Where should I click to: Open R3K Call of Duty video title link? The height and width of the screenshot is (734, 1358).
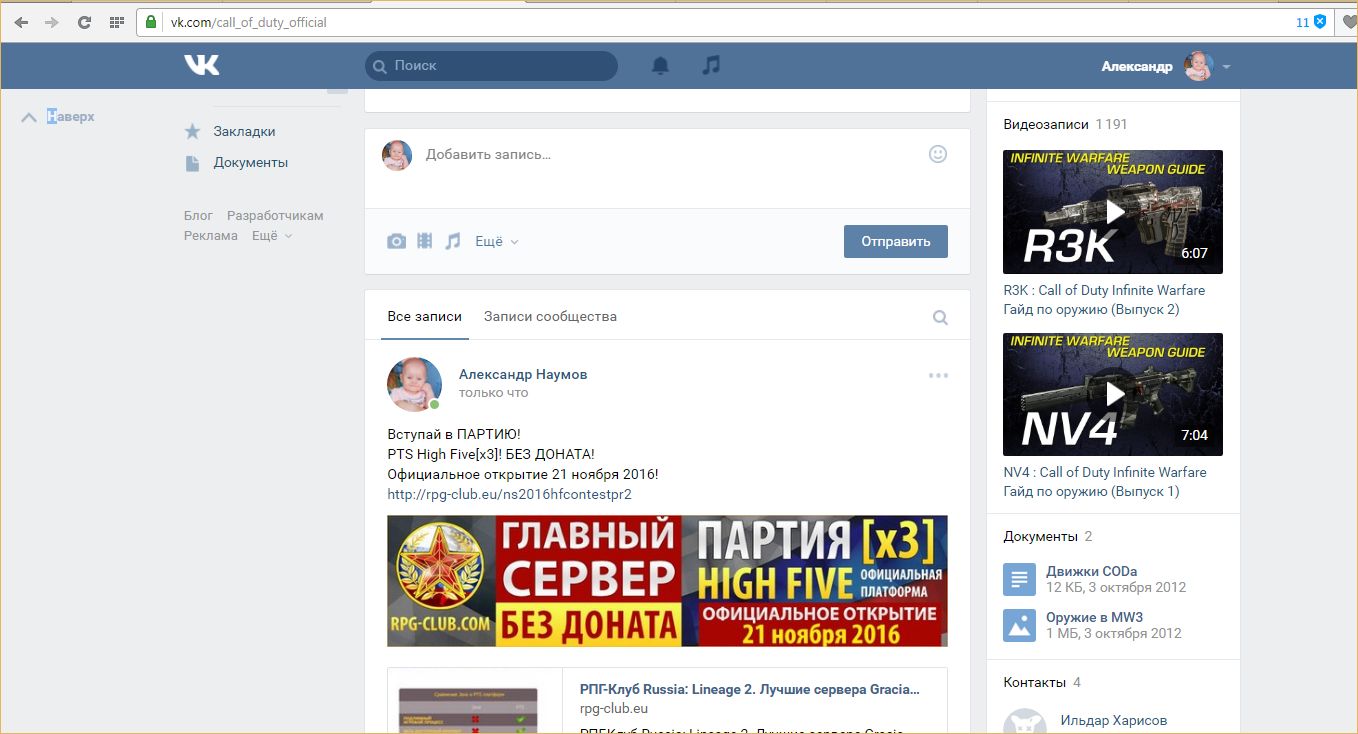tap(1104, 299)
